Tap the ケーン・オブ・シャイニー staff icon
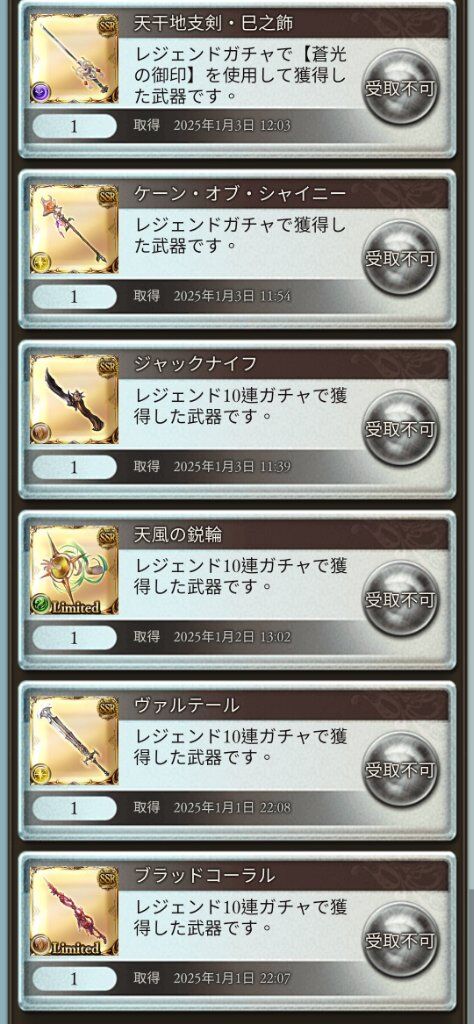The width and height of the screenshot is (474, 1024). point(74,229)
